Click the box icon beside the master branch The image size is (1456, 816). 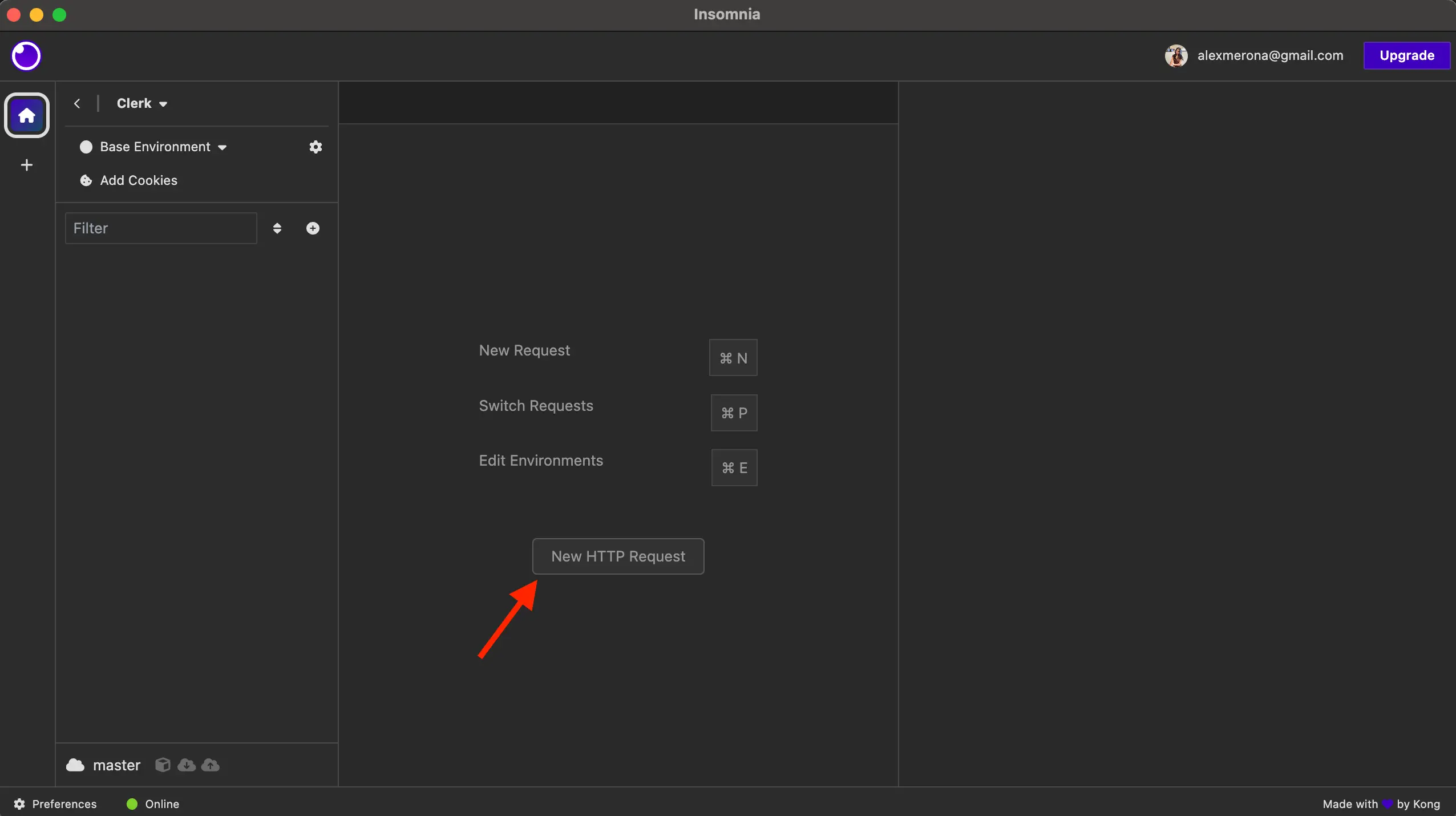(x=163, y=765)
